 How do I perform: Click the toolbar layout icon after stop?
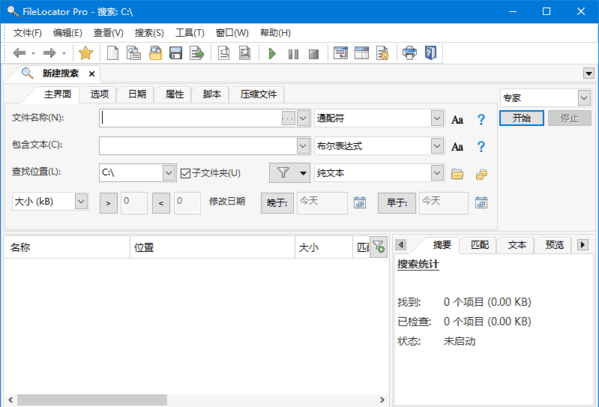tap(340, 53)
